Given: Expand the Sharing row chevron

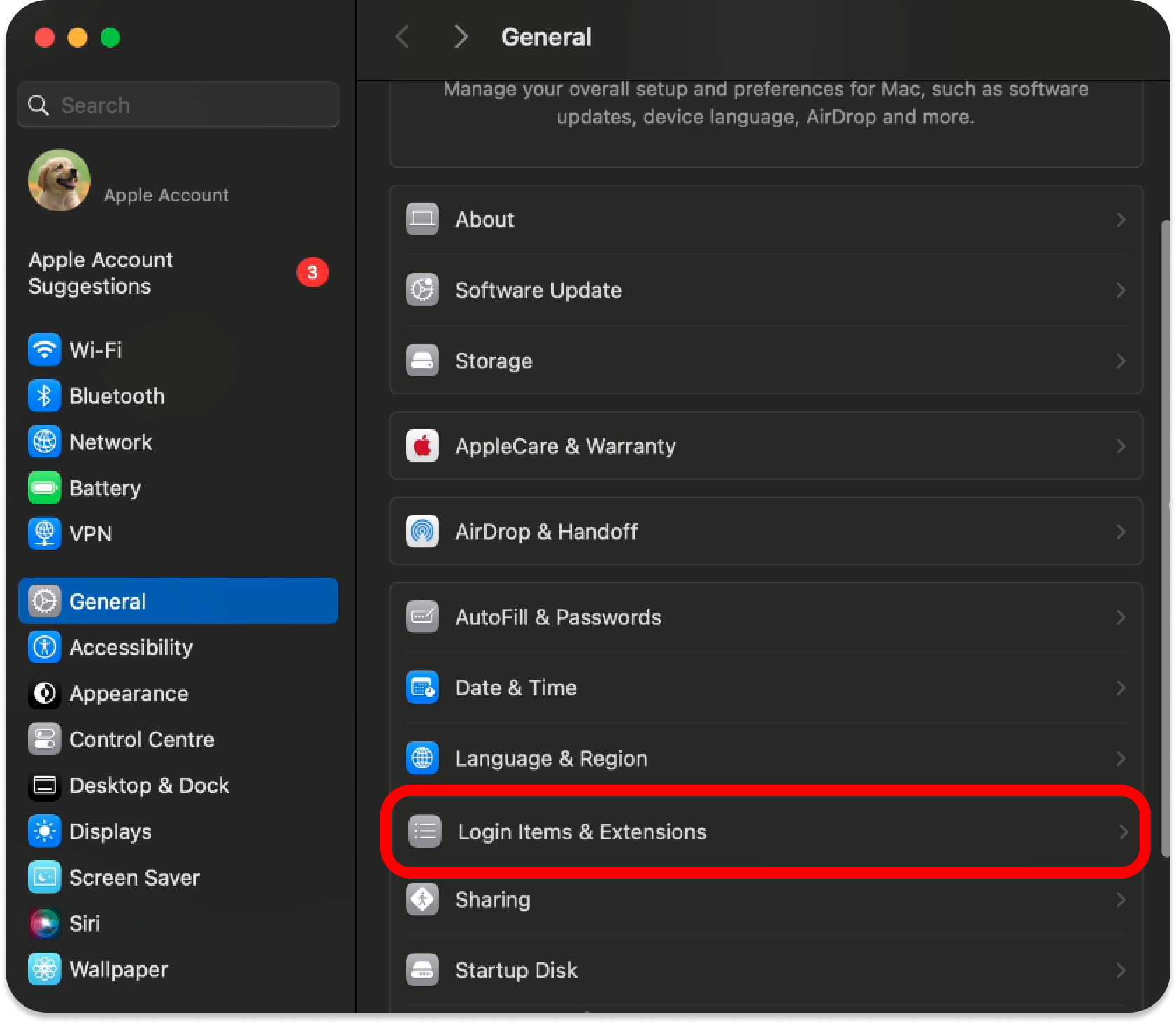Looking at the screenshot, I should click(1120, 899).
